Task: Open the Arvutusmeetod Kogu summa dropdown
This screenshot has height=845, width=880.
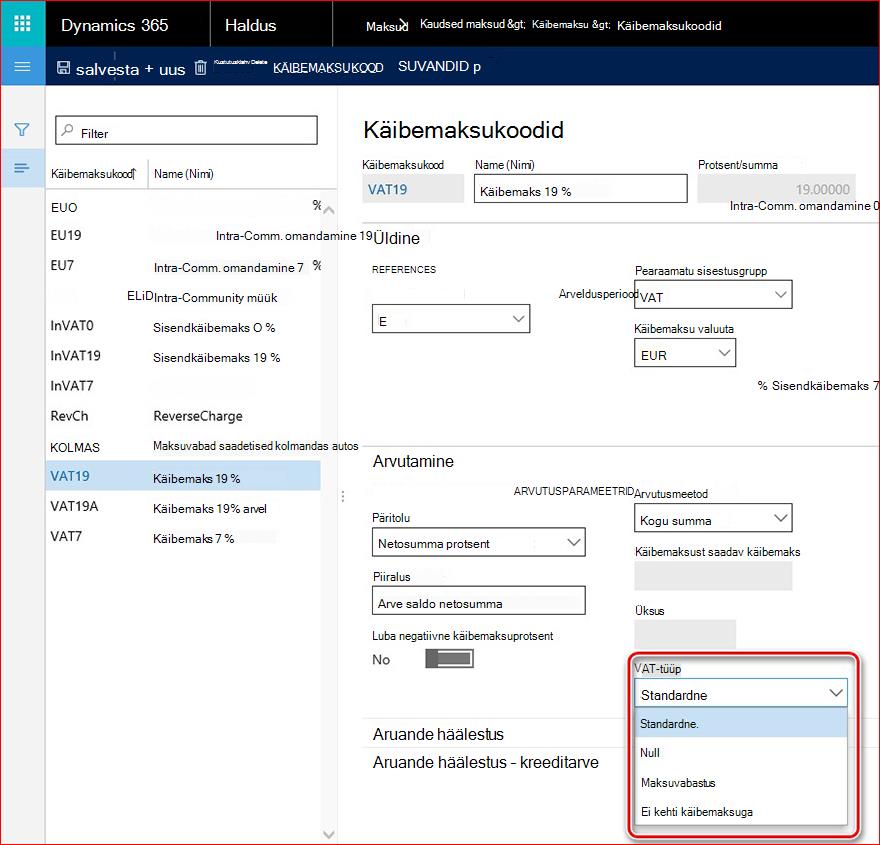Action: click(x=713, y=518)
